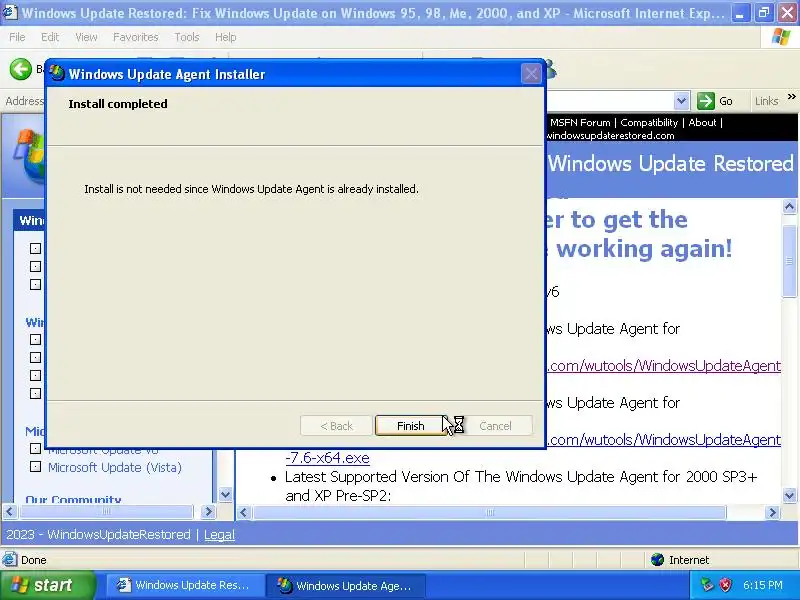Open the Favorites menu in Internet Explorer
The width and height of the screenshot is (800, 600).
point(136,37)
